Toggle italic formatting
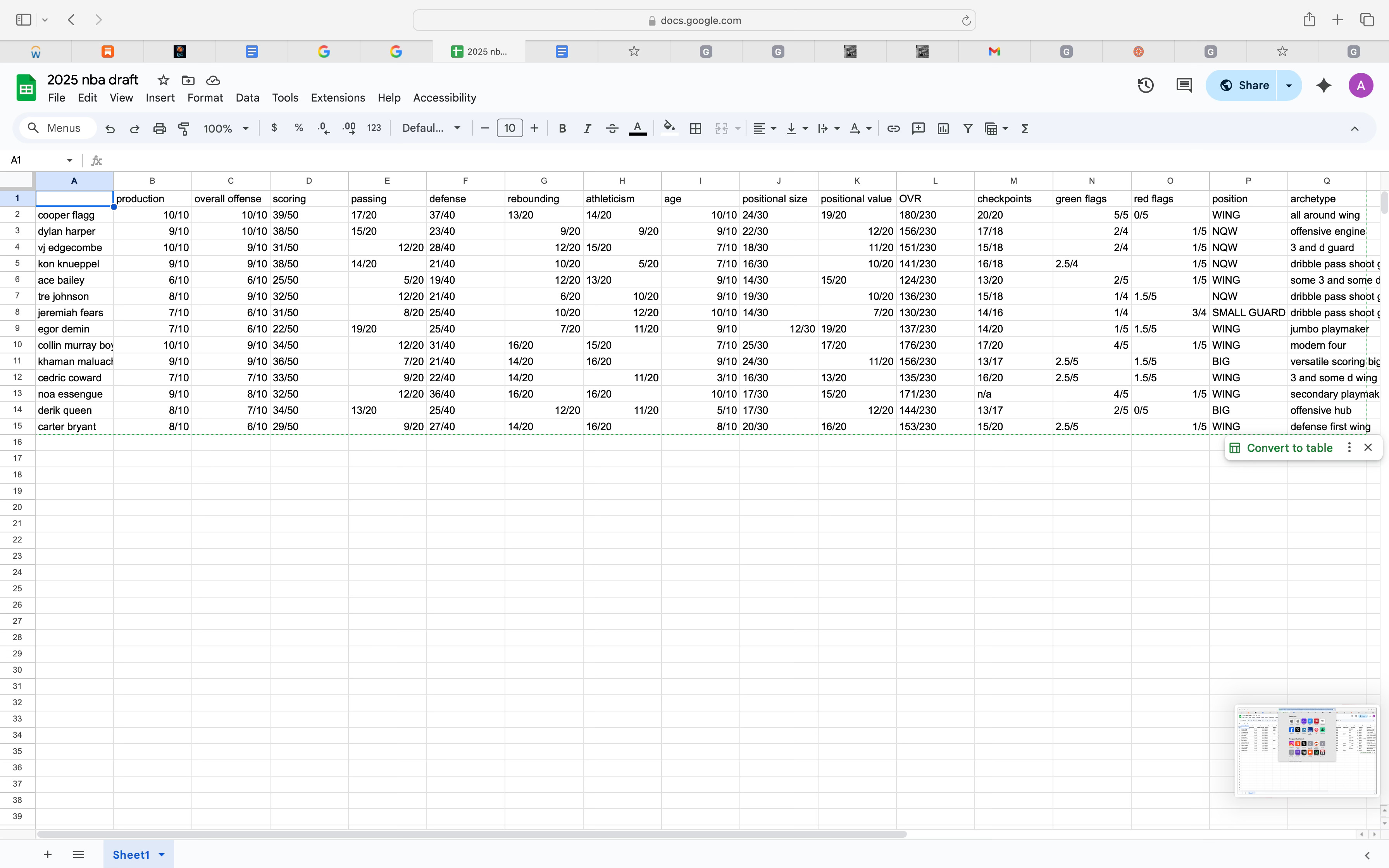The height and width of the screenshot is (868, 1389). [587, 129]
